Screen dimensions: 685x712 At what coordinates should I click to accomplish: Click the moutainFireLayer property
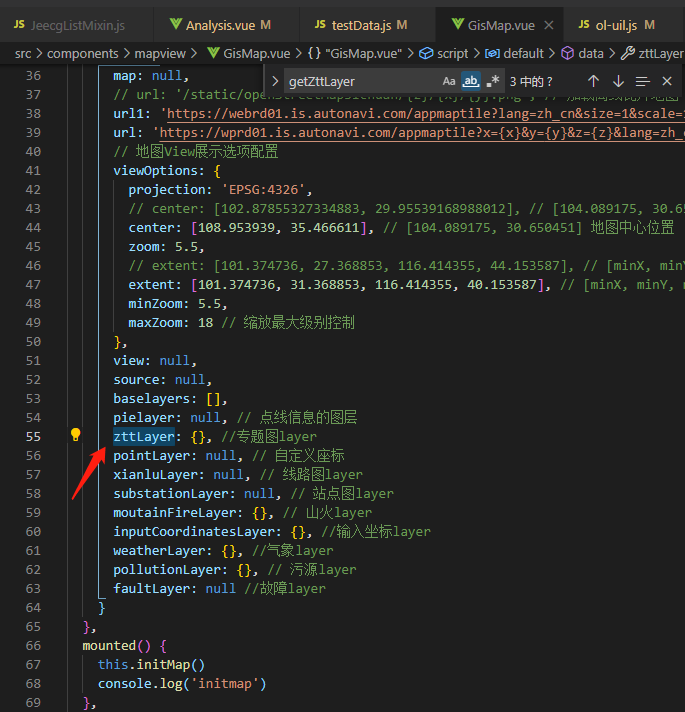[x=178, y=513]
